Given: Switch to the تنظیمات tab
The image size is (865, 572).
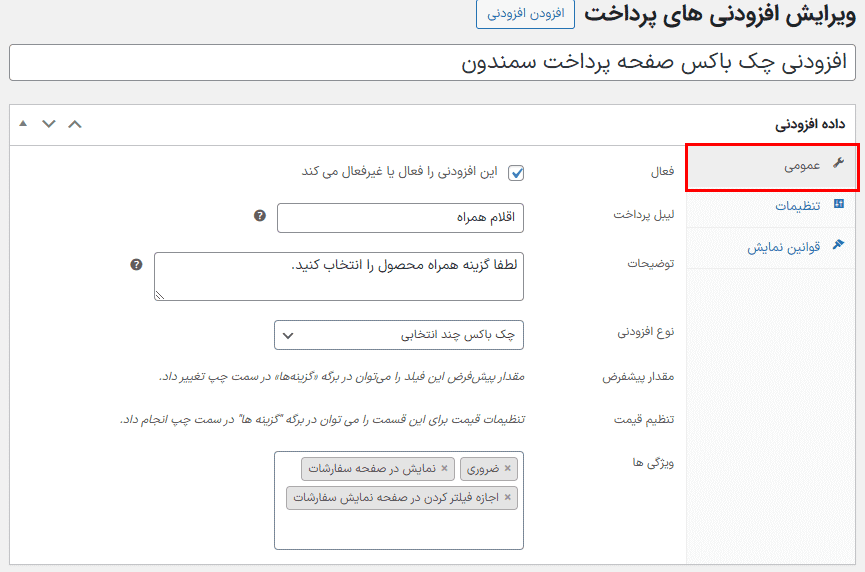Looking at the screenshot, I should point(771,206).
